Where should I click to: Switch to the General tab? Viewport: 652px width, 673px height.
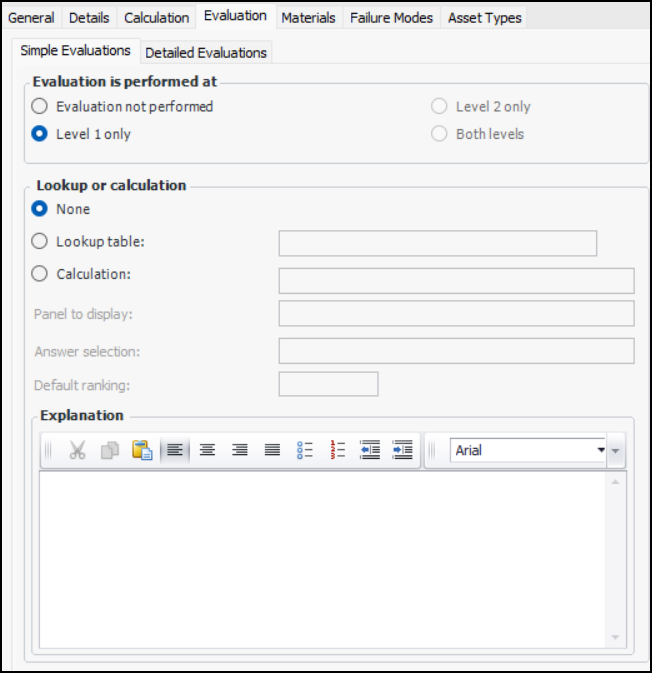pos(31,18)
